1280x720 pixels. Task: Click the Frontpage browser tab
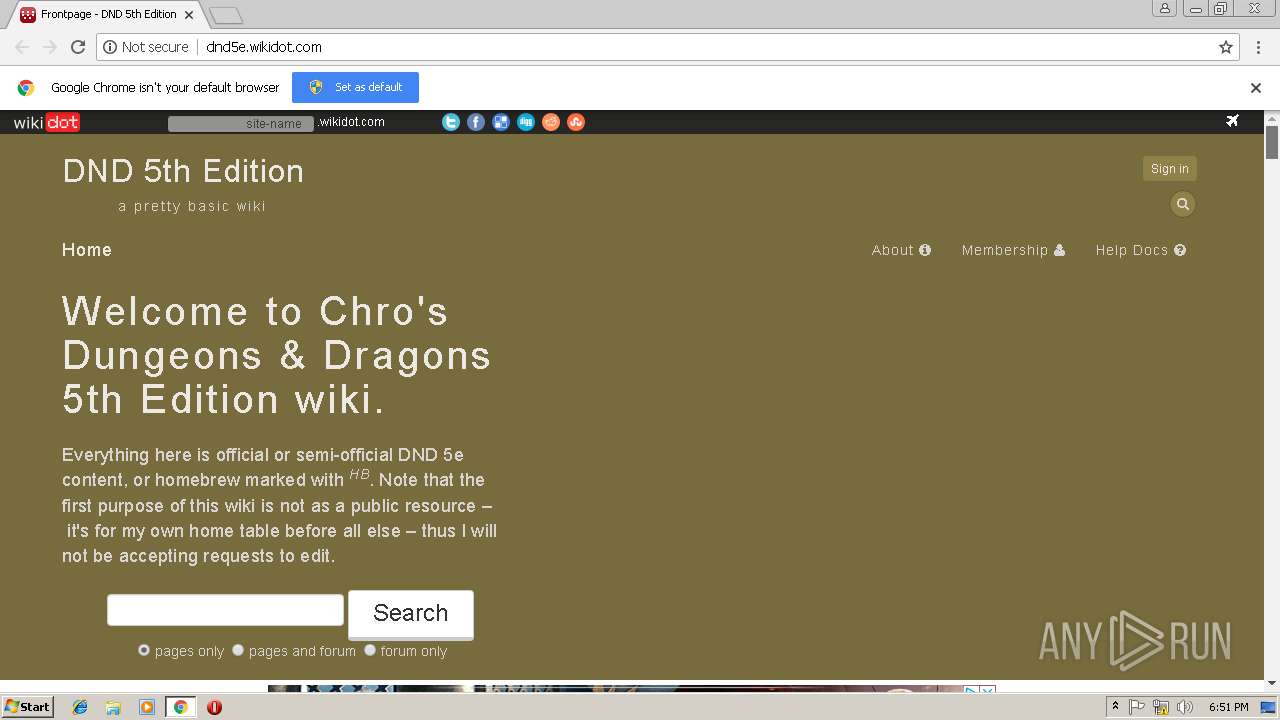coord(108,15)
